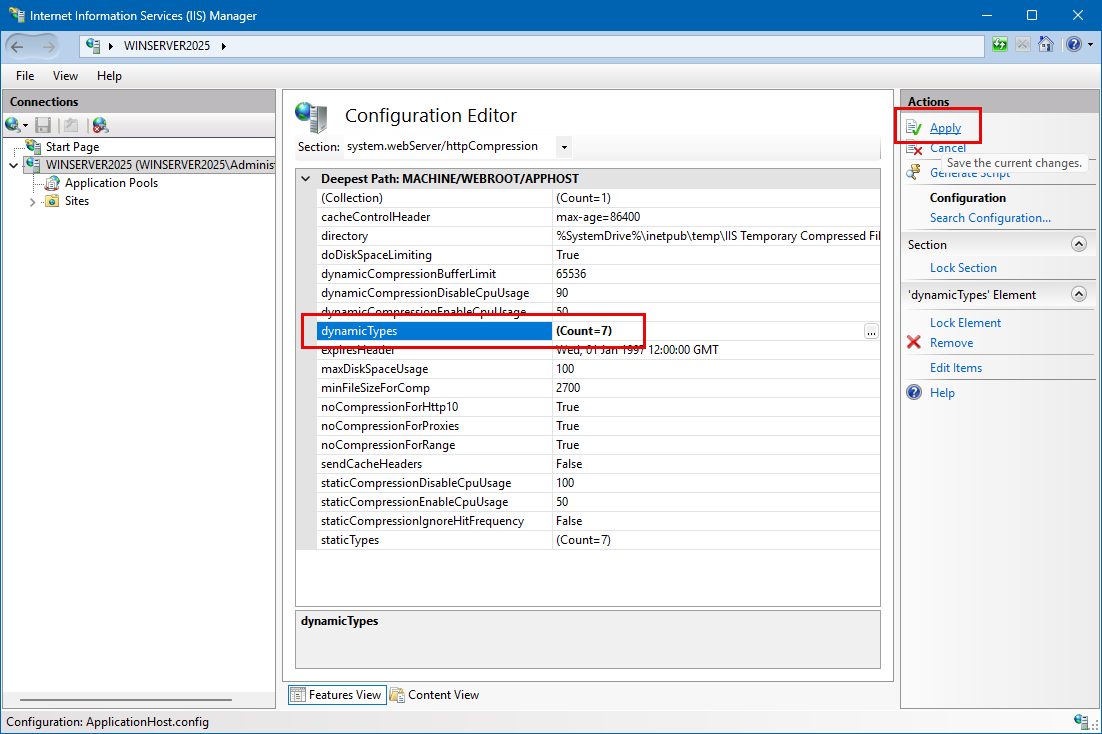Image resolution: width=1102 pixels, height=734 pixels.
Task: Open the Section dropdown for httpCompression
Action: tap(564, 147)
